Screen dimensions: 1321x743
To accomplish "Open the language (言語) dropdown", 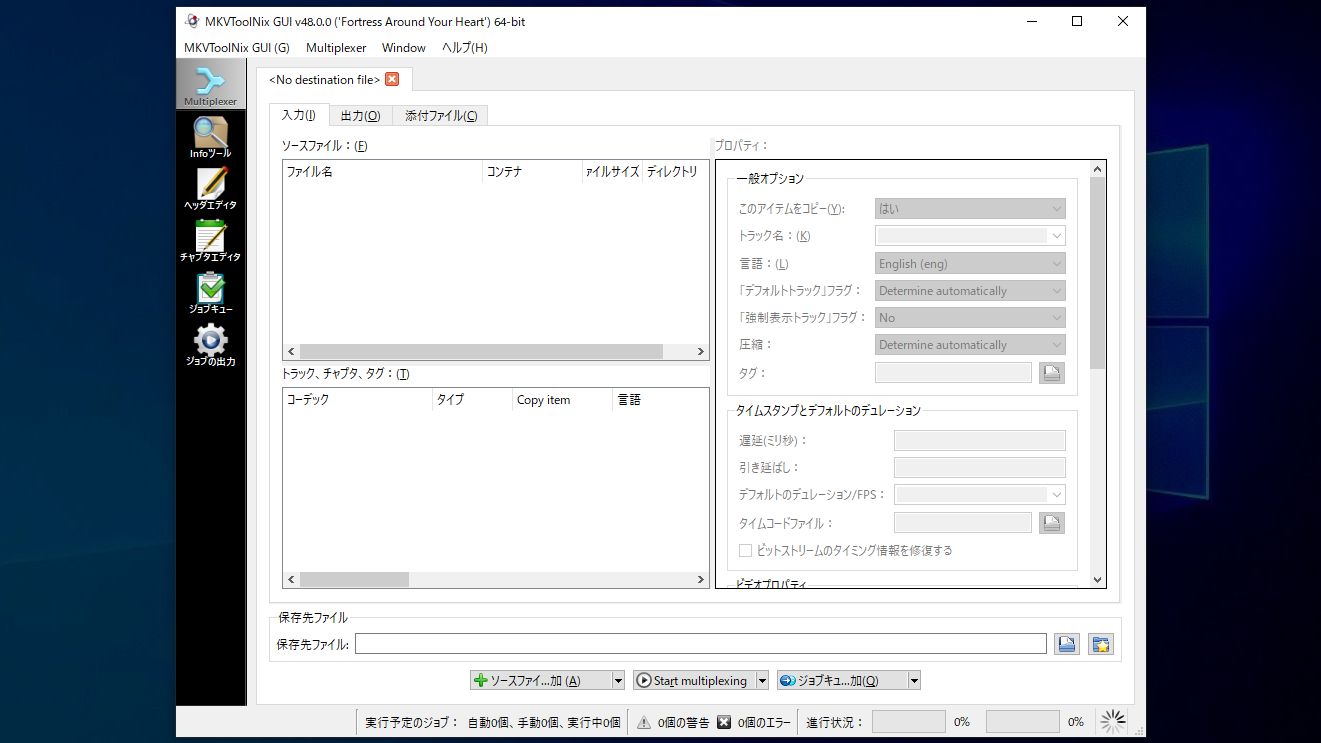I will [970, 264].
